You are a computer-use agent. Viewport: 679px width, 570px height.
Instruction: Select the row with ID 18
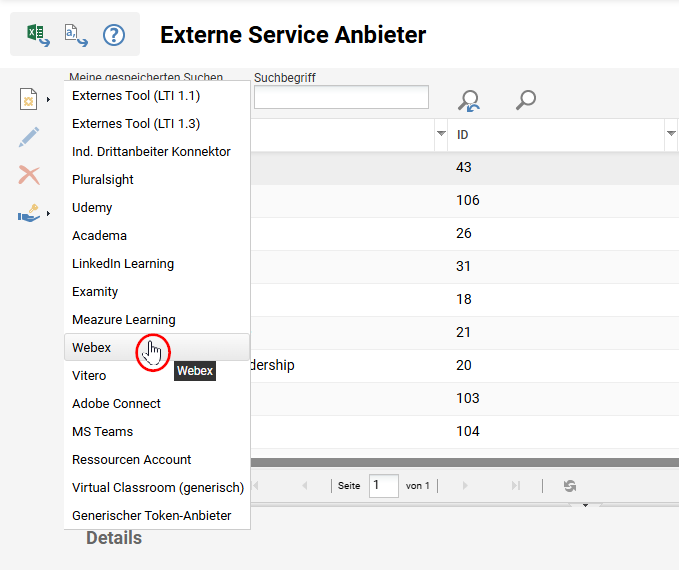click(x=464, y=299)
